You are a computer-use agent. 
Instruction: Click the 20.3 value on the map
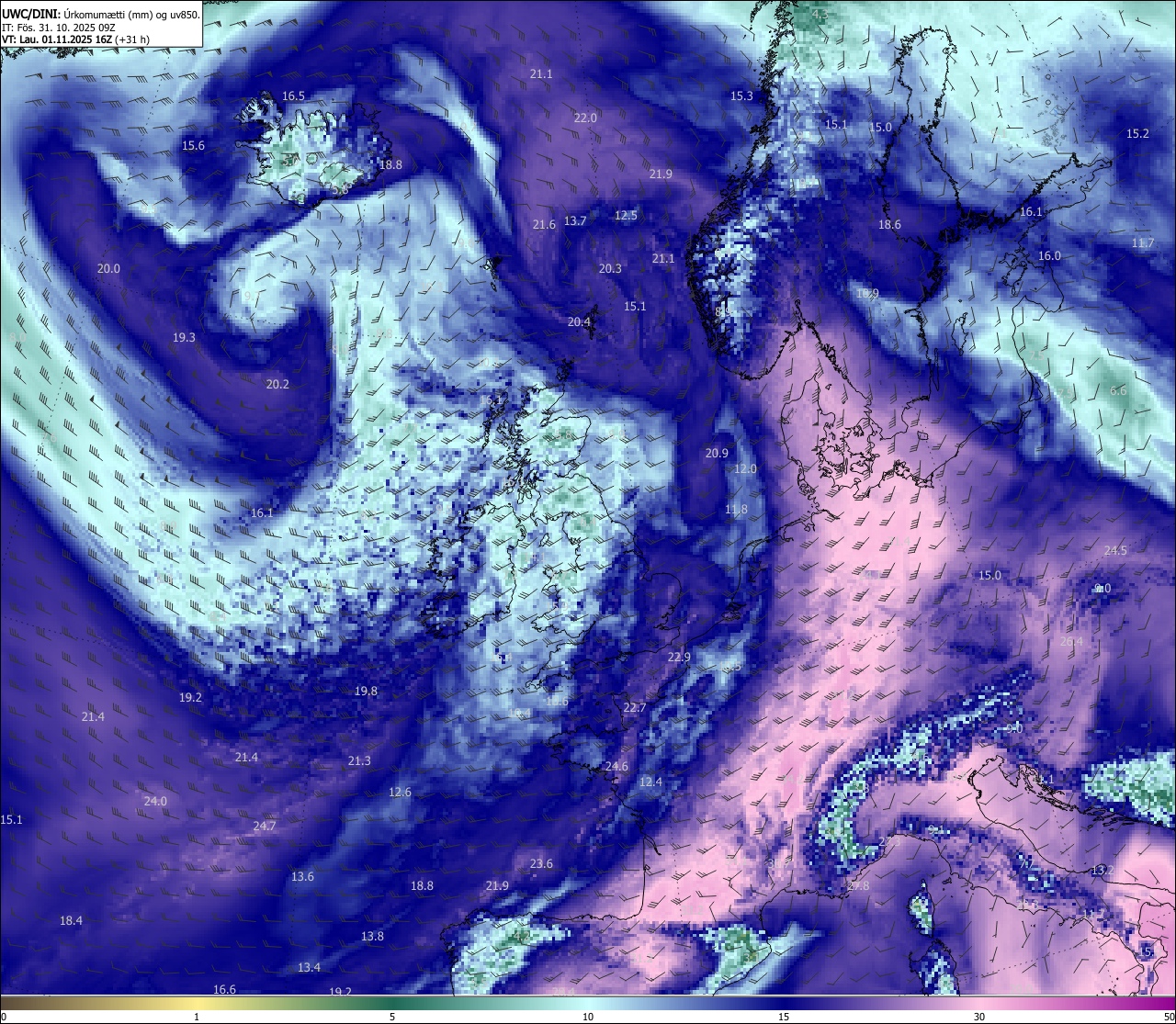click(x=610, y=269)
